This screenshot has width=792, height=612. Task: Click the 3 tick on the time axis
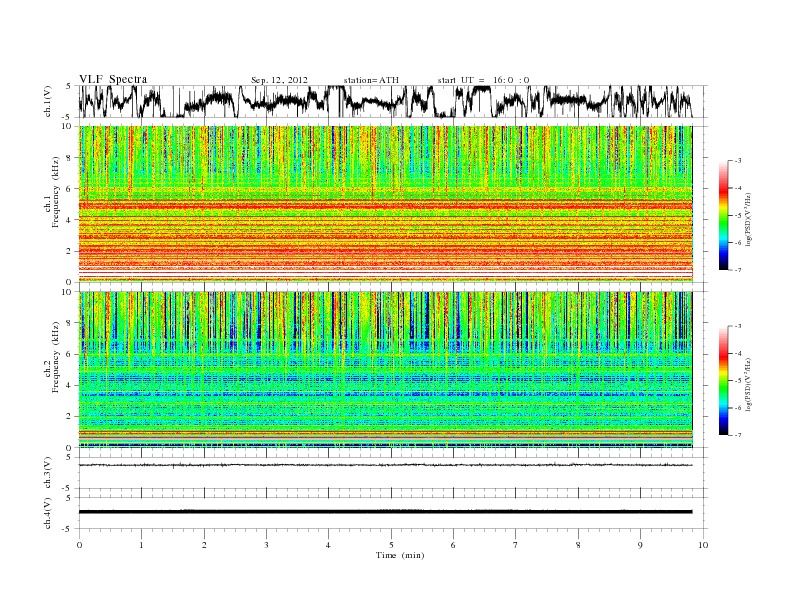(267, 545)
